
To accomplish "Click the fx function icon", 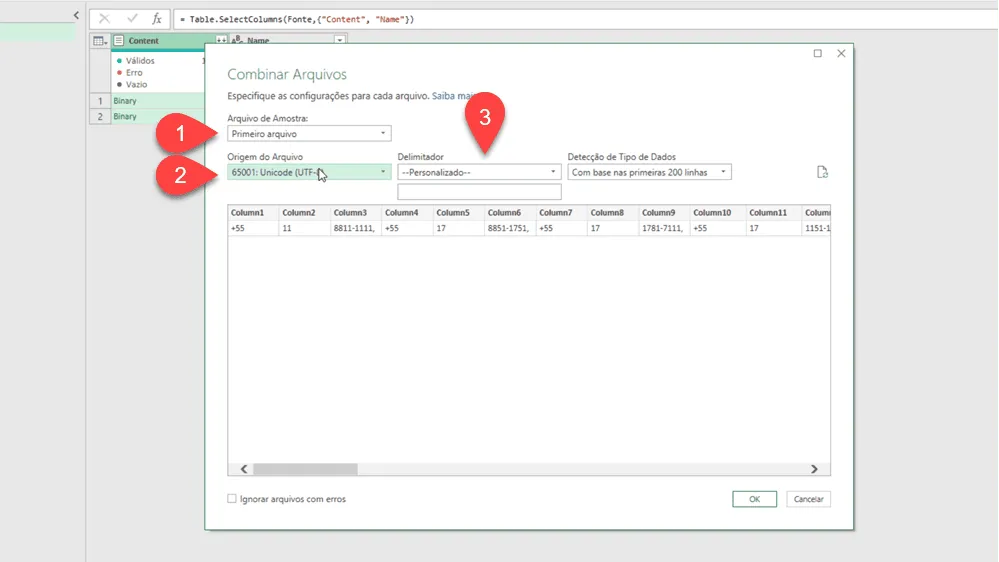I will click(157, 18).
